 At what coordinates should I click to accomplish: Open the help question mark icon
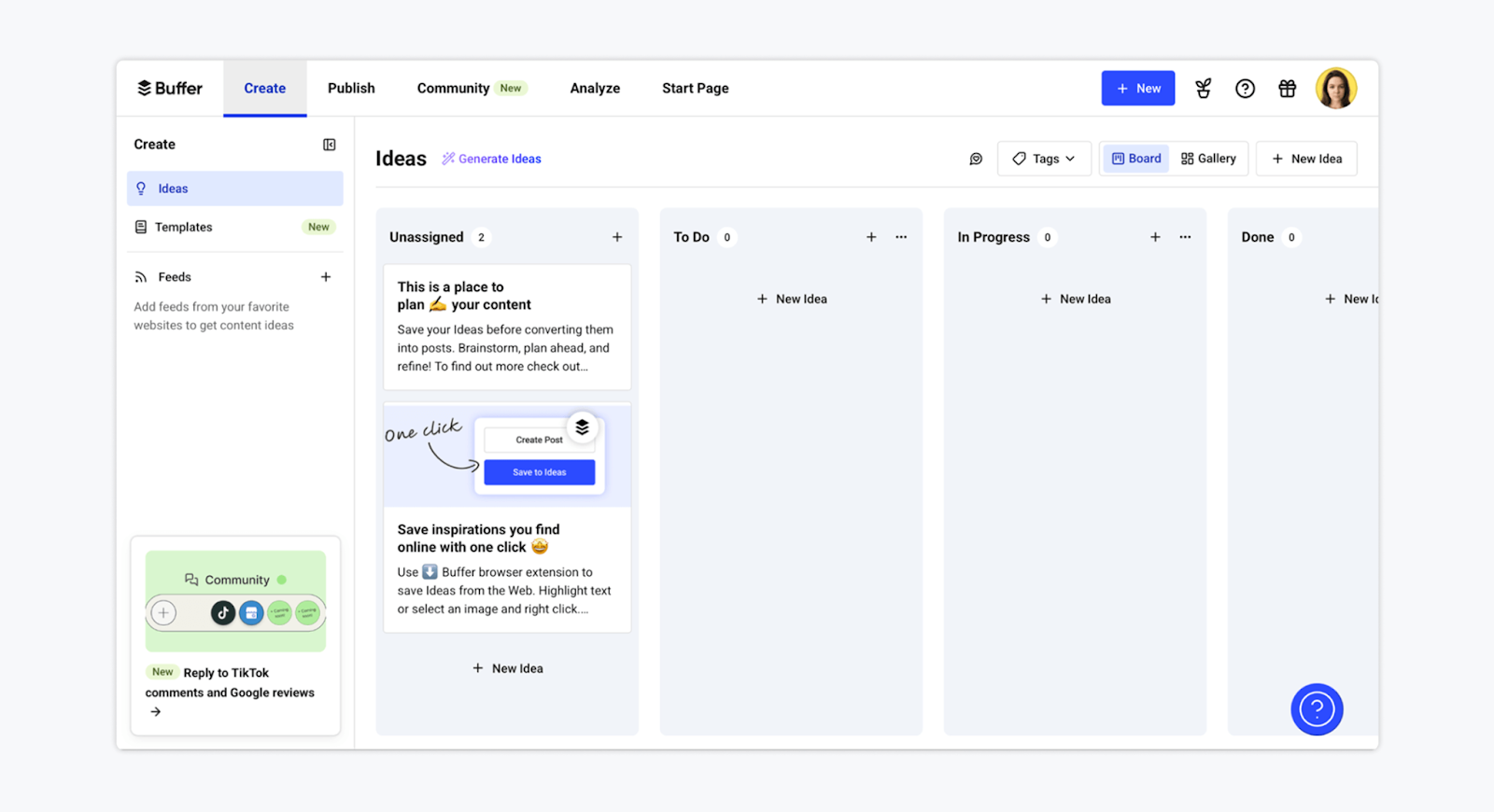pyautogui.click(x=1245, y=89)
